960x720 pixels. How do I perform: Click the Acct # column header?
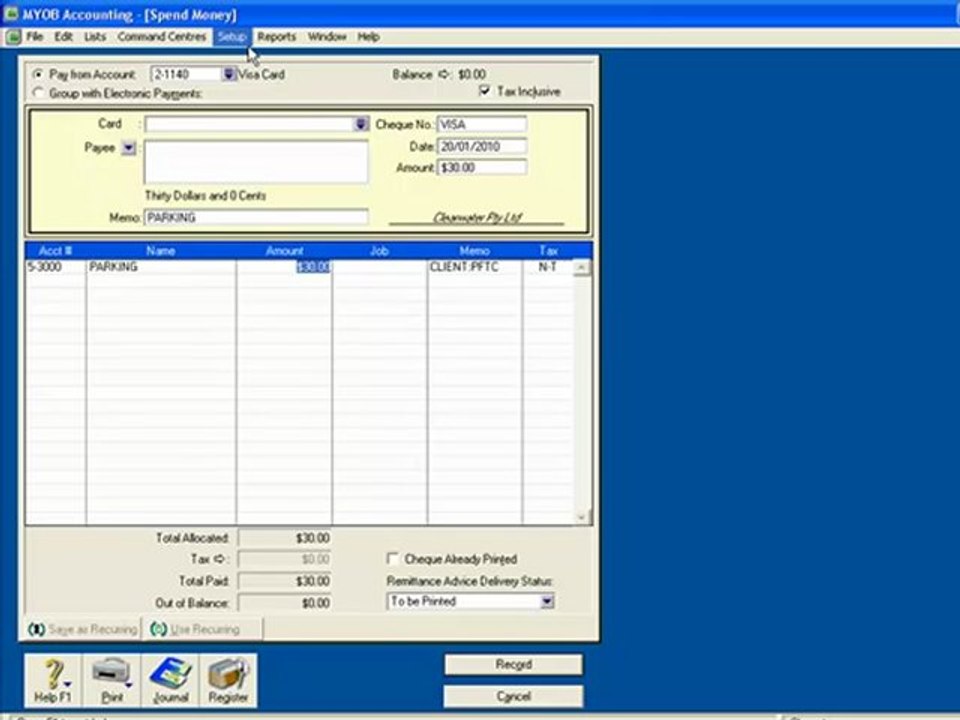[55, 251]
